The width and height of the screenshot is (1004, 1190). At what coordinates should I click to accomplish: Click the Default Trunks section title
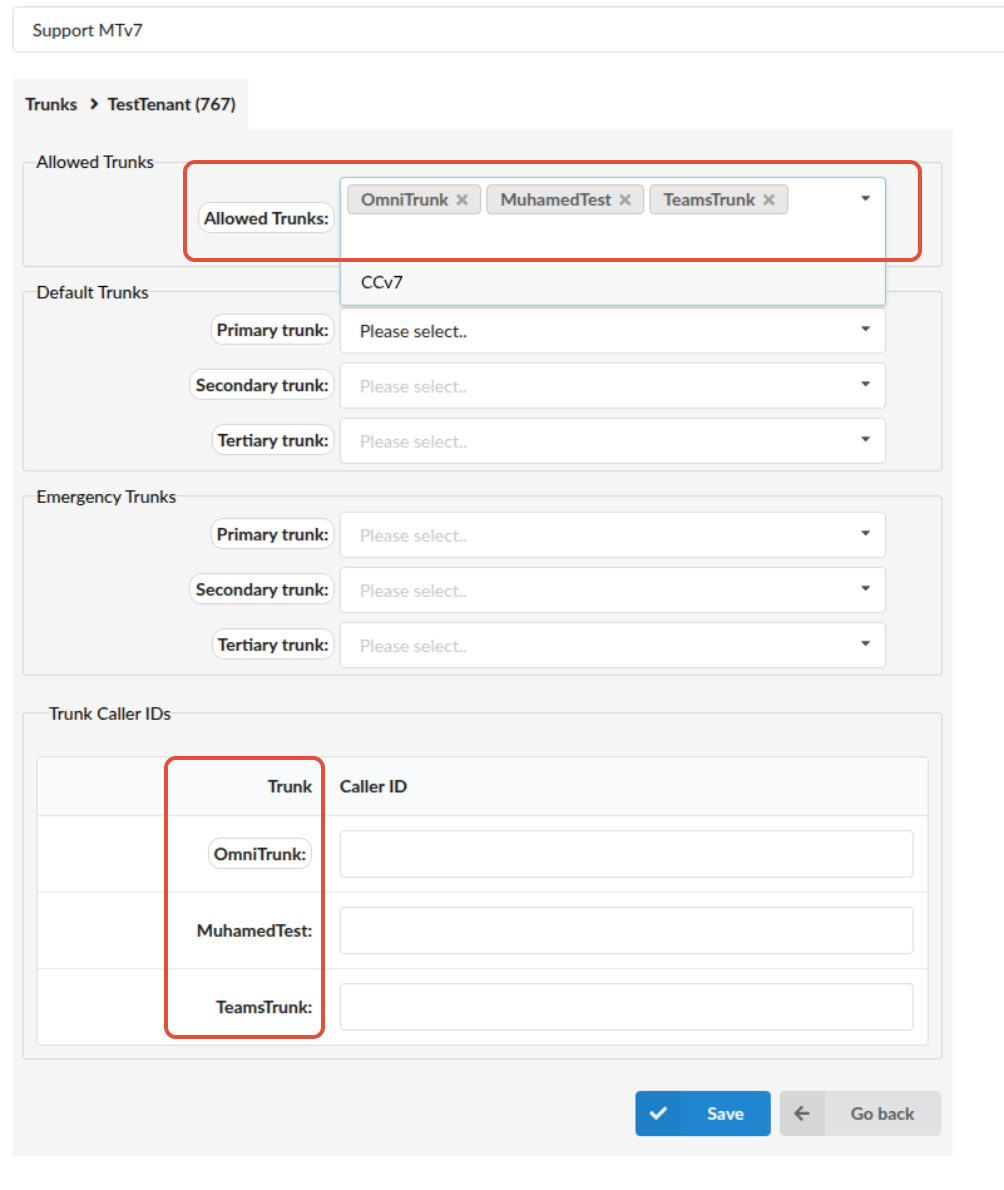pyautogui.click(x=93, y=292)
